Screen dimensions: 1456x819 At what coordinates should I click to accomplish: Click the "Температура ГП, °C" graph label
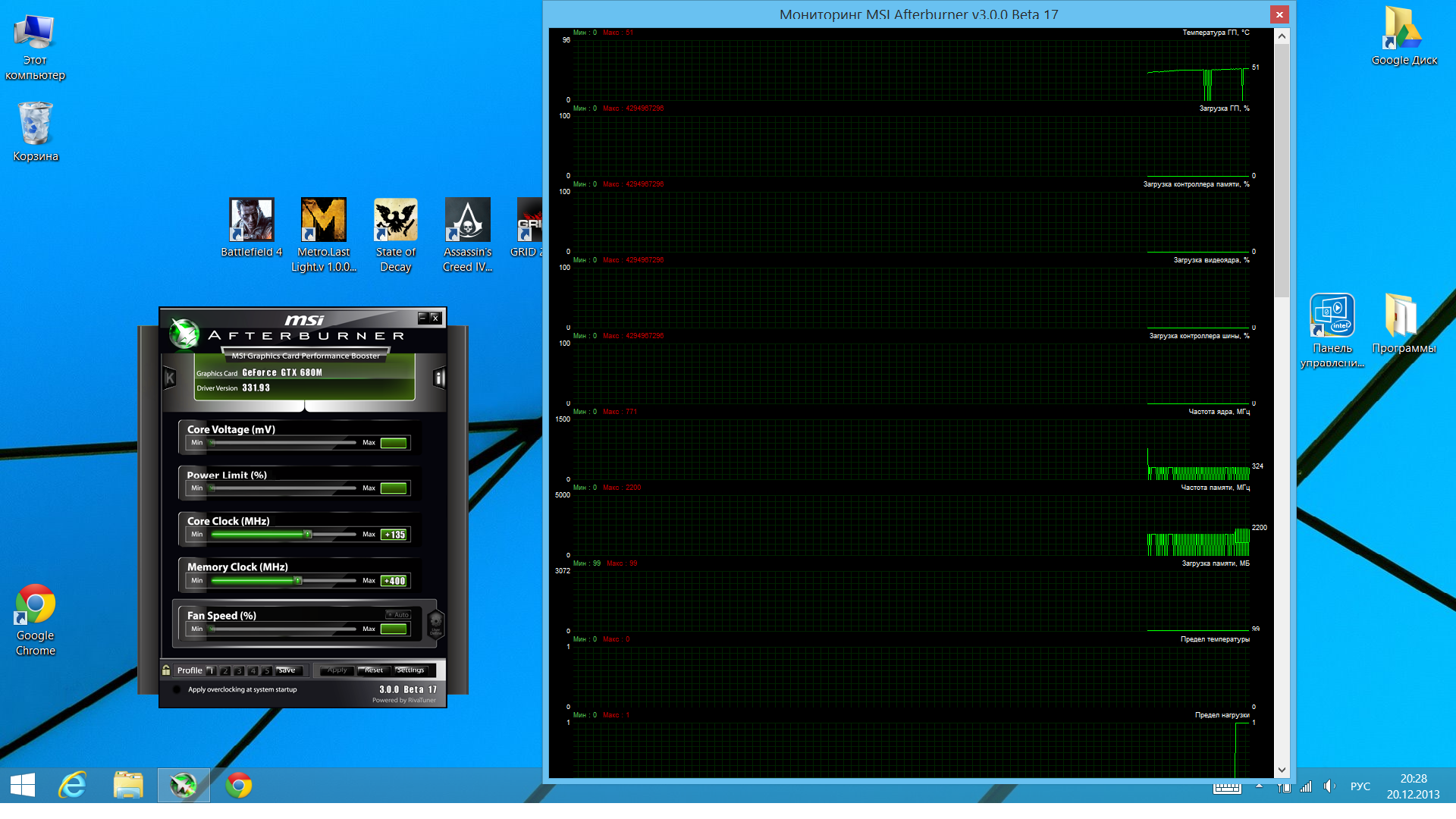point(1216,33)
